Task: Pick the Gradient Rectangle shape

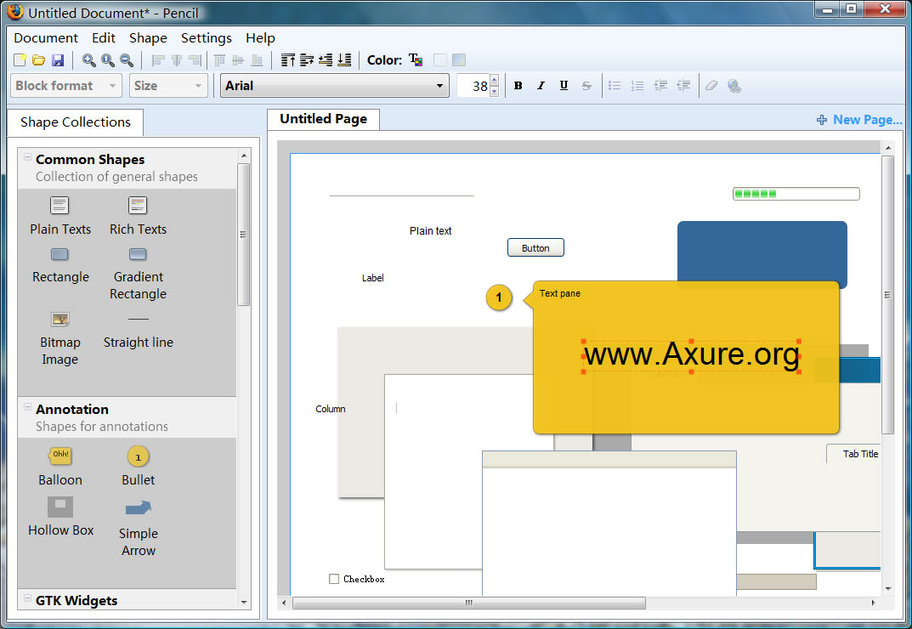Action: tap(138, 255)
